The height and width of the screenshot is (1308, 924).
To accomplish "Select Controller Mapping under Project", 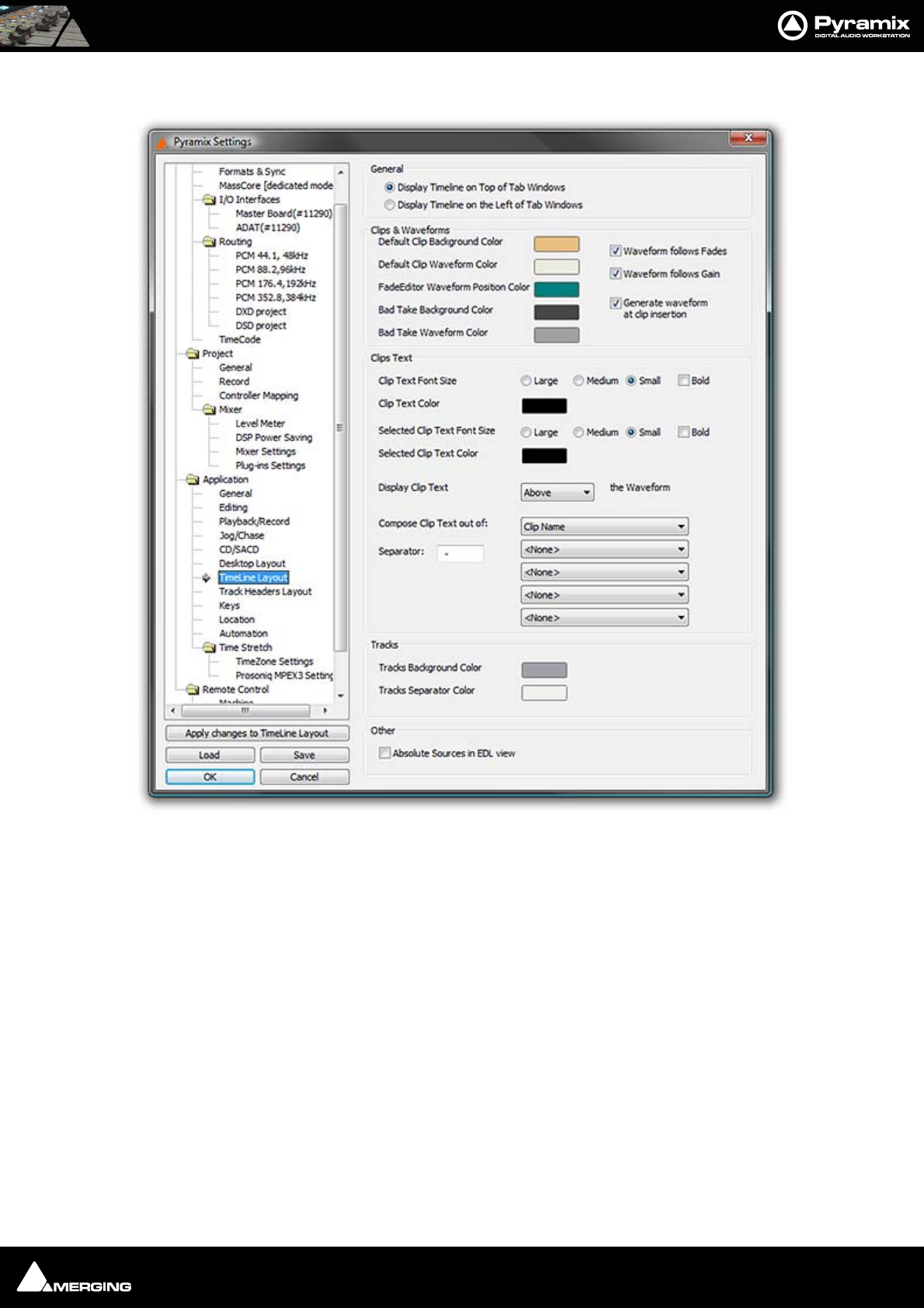I will [259, 395].
